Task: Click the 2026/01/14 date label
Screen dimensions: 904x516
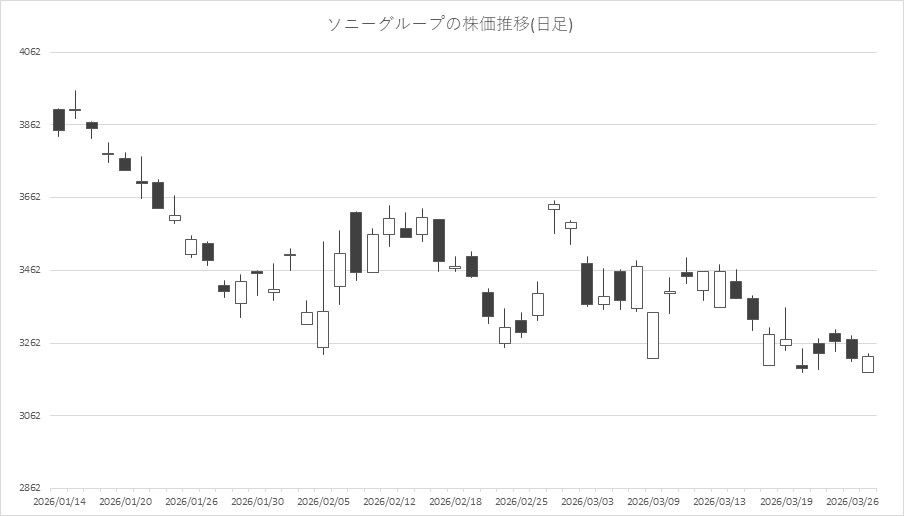Action: pos(58,502)
